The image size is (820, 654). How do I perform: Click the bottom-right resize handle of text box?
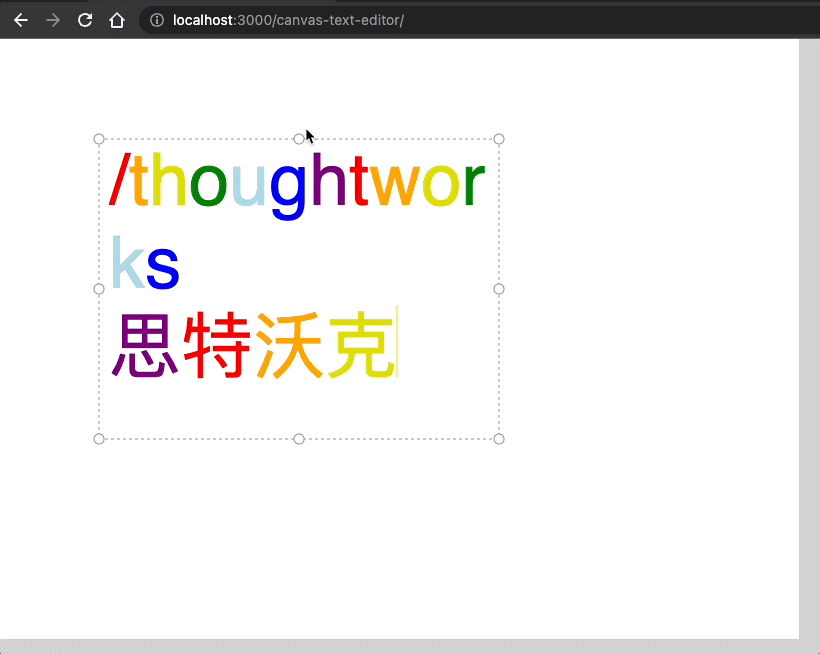499,439
